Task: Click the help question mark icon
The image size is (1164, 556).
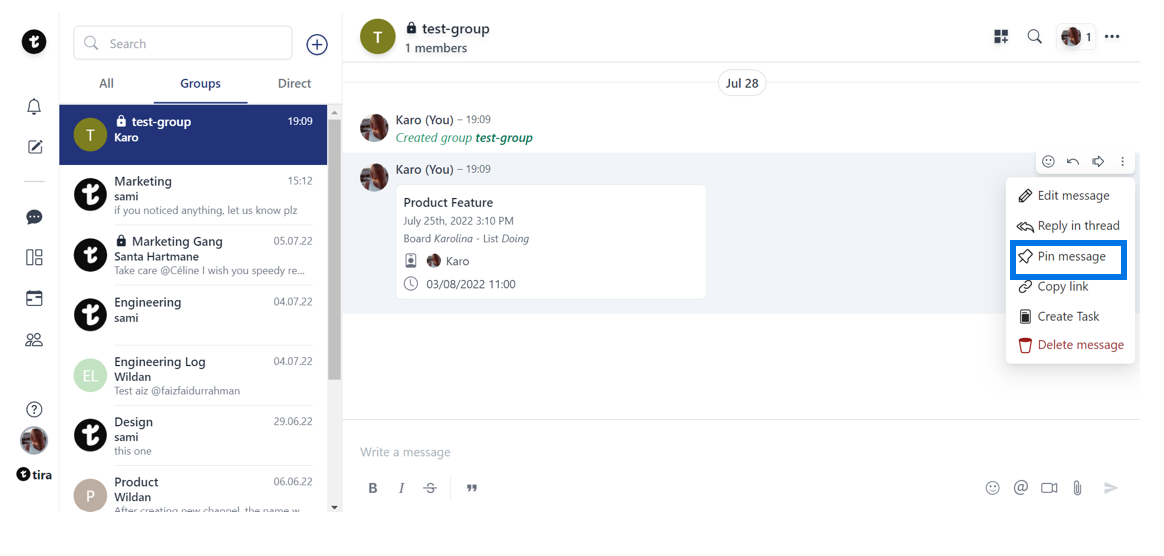Action: (34, 409)
